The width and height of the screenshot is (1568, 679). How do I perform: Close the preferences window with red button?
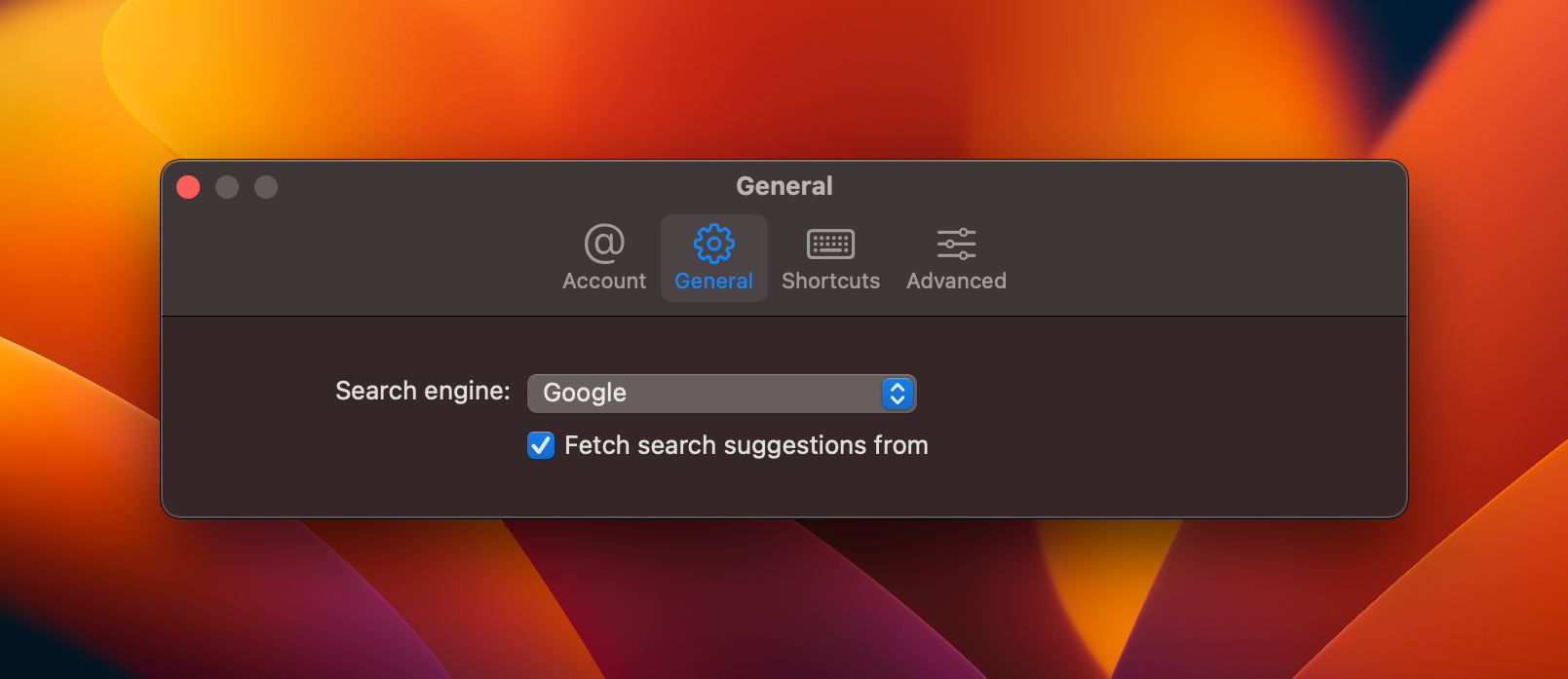point(188,187)
